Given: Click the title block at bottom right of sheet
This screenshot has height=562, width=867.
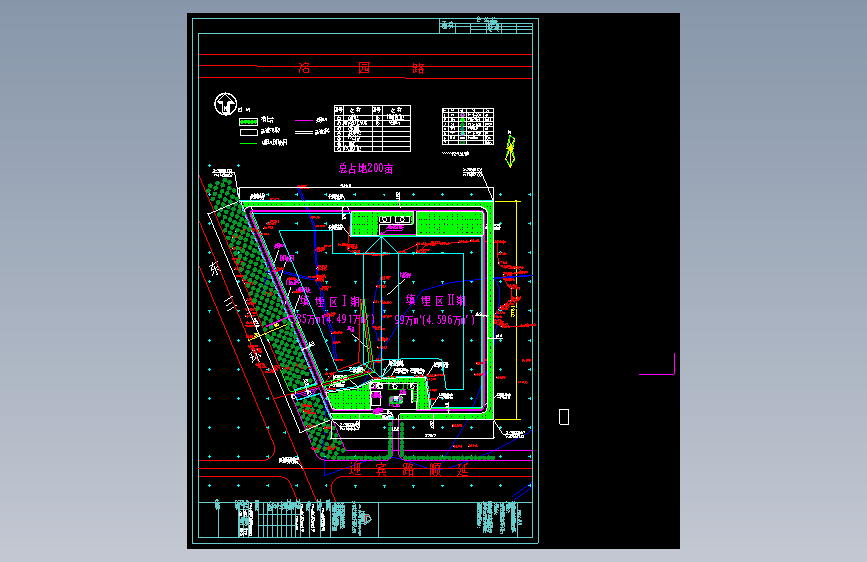Looking at the screenshot, I should [x=499, y=518].
